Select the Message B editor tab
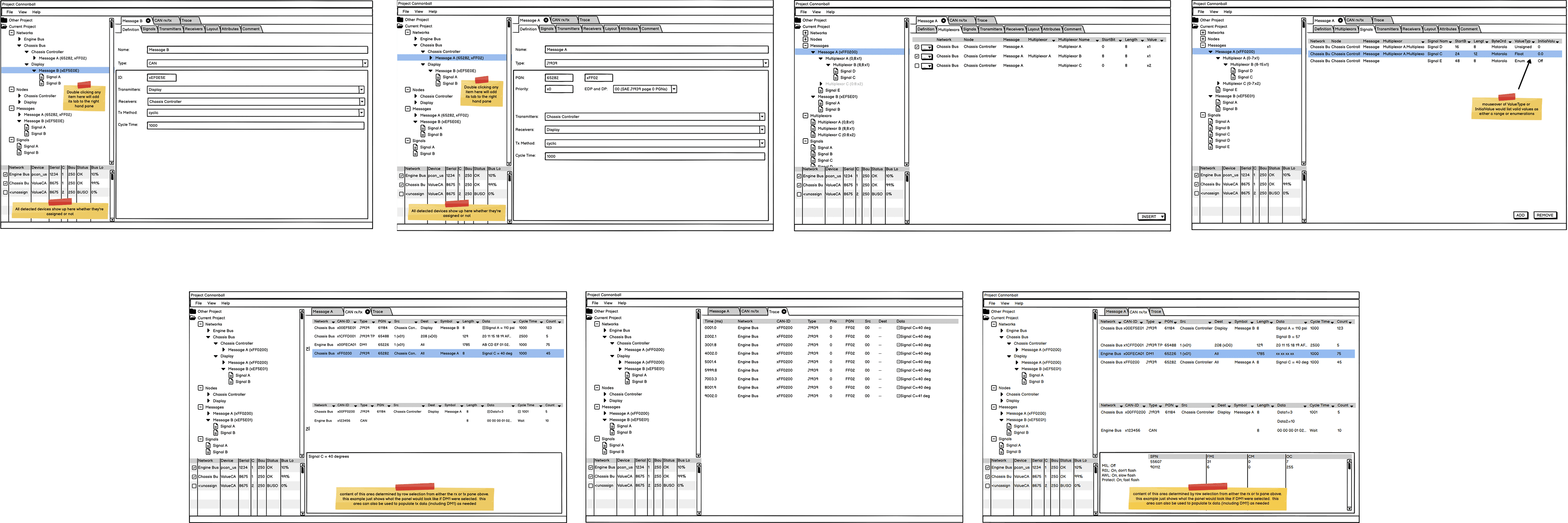Screen dimensions: 1568x523 pyautogui.click(x=133, y=21)
